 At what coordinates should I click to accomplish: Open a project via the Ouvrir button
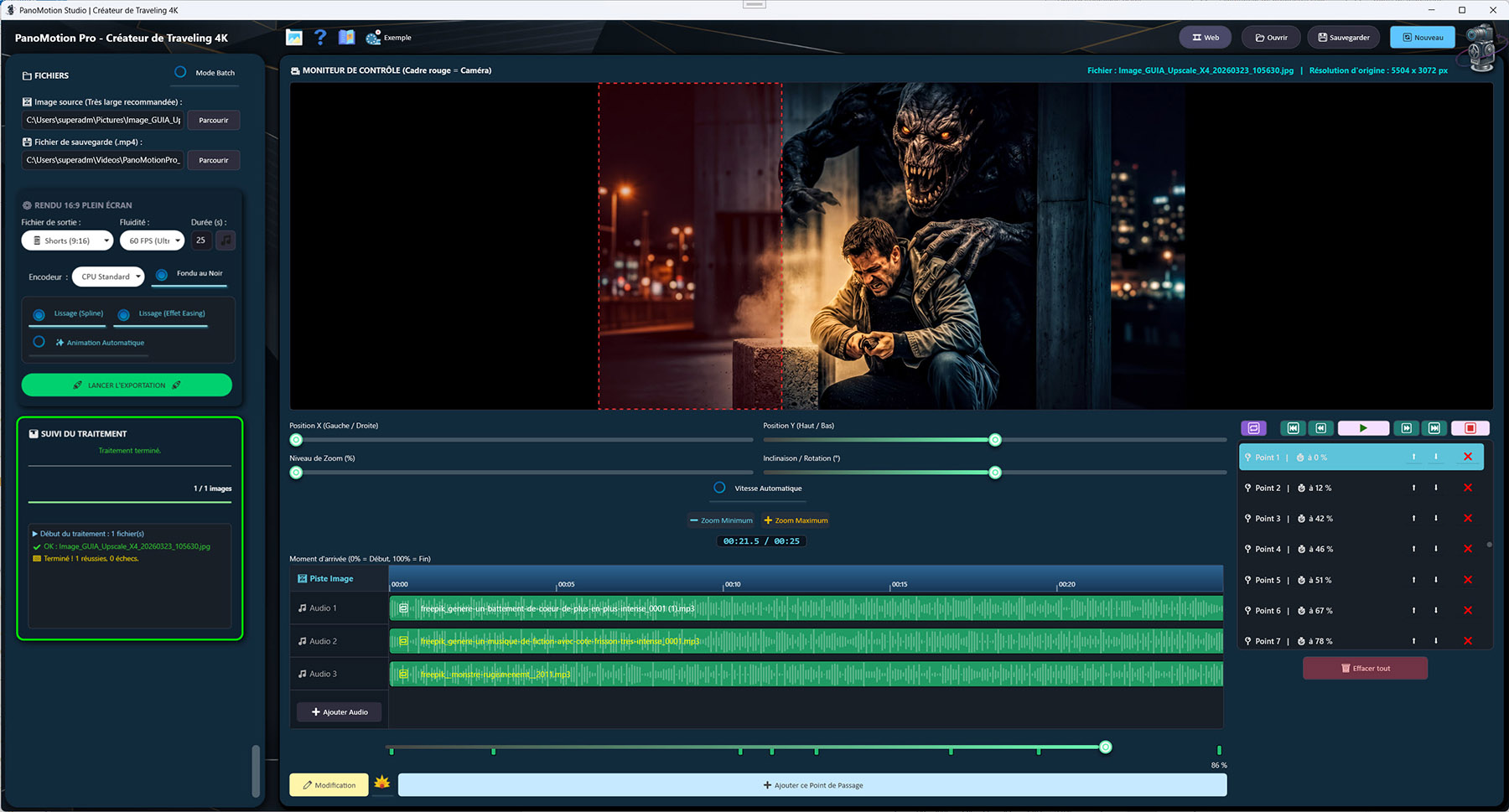coord(1271,38)
